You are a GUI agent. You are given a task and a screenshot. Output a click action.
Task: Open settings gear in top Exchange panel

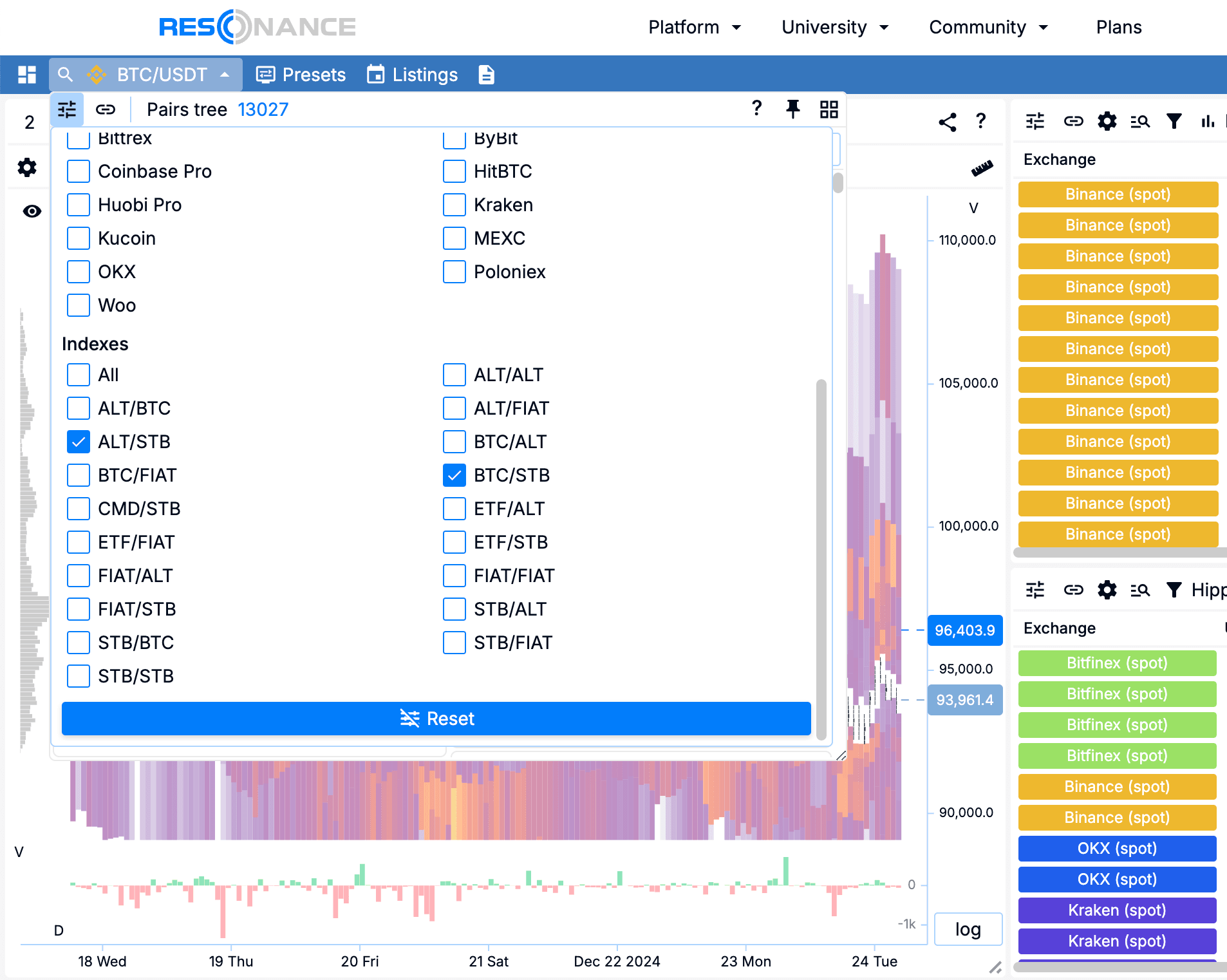pos(1107,121)
